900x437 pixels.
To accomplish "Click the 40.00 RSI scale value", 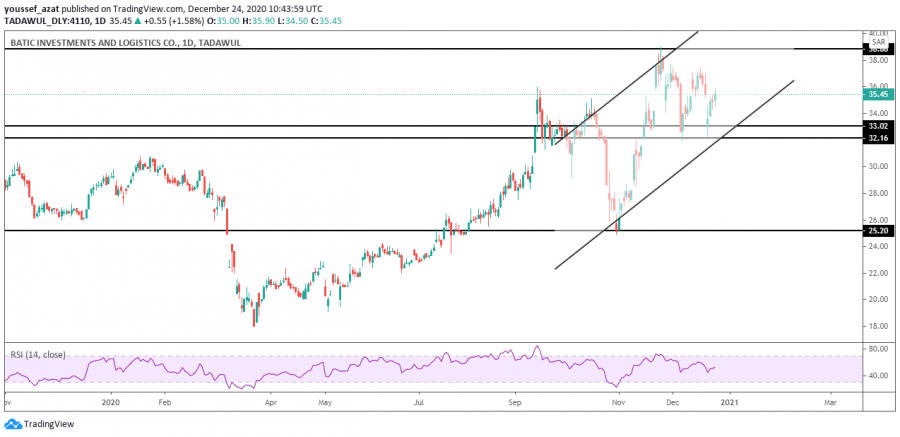I will coord(877,376).
